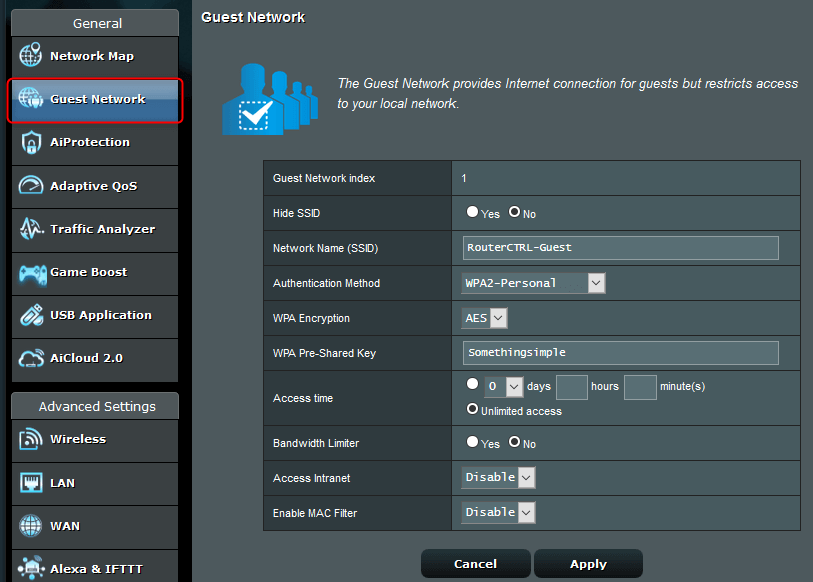Open Alexa & IFTTT page

click(95, 566)
